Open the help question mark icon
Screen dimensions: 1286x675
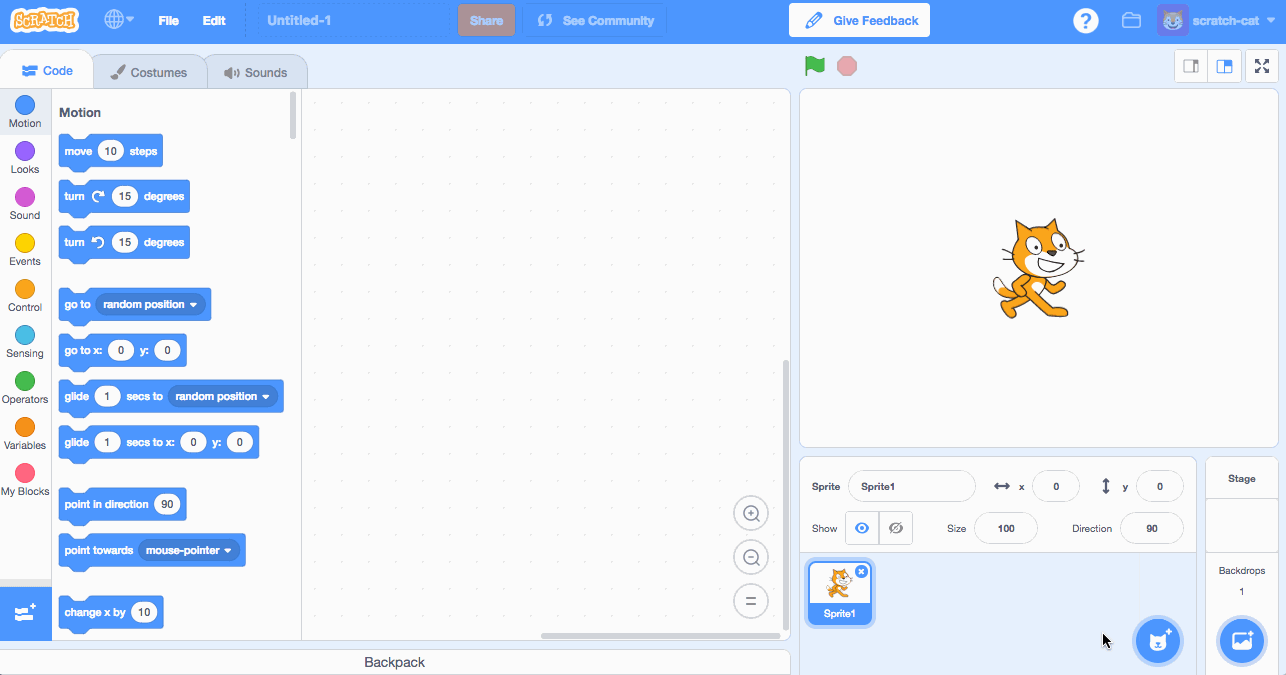click(1086, 20)
